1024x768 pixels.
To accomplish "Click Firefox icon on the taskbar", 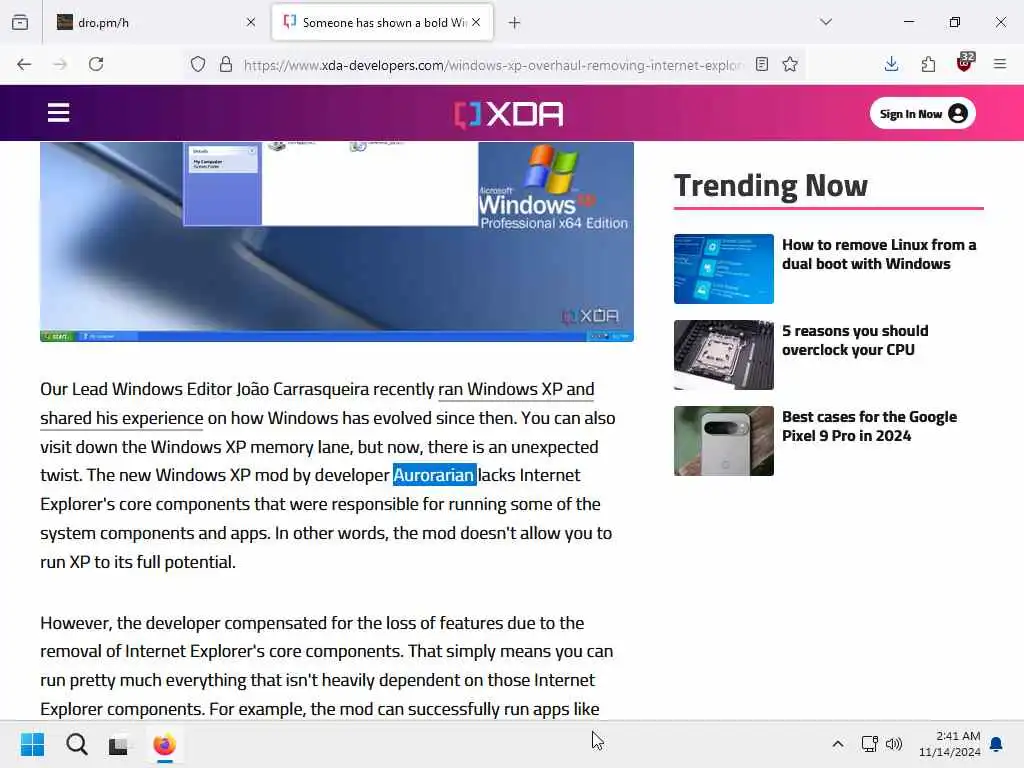I will 165,744.
